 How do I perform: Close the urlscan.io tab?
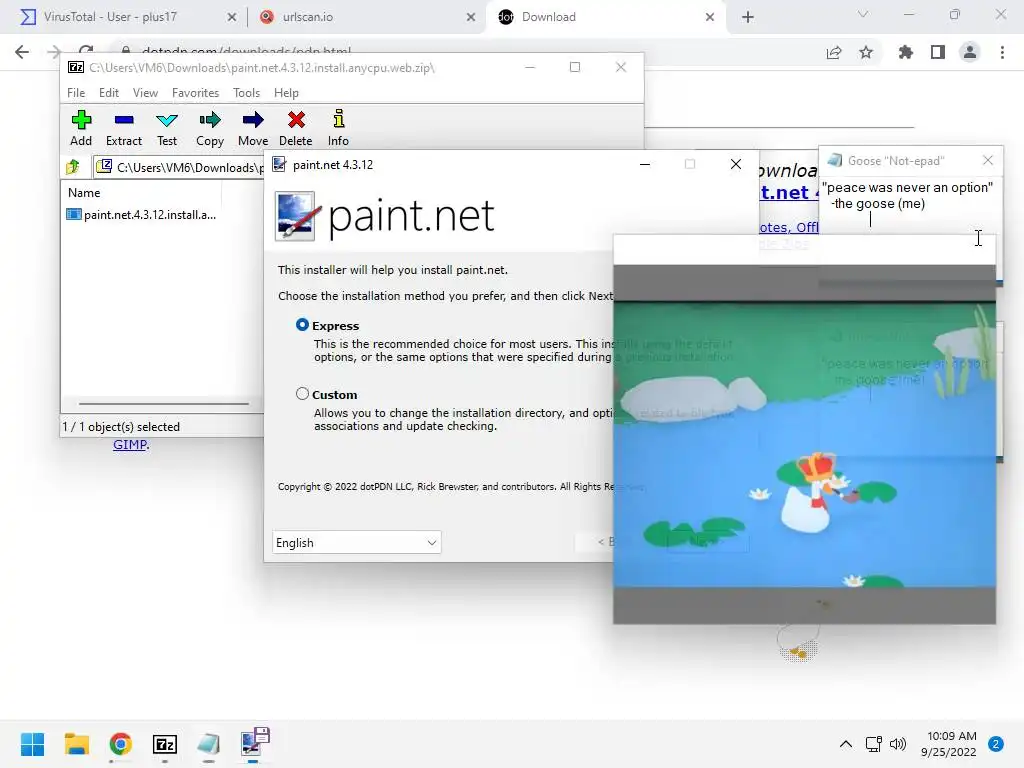pos(471,18)
